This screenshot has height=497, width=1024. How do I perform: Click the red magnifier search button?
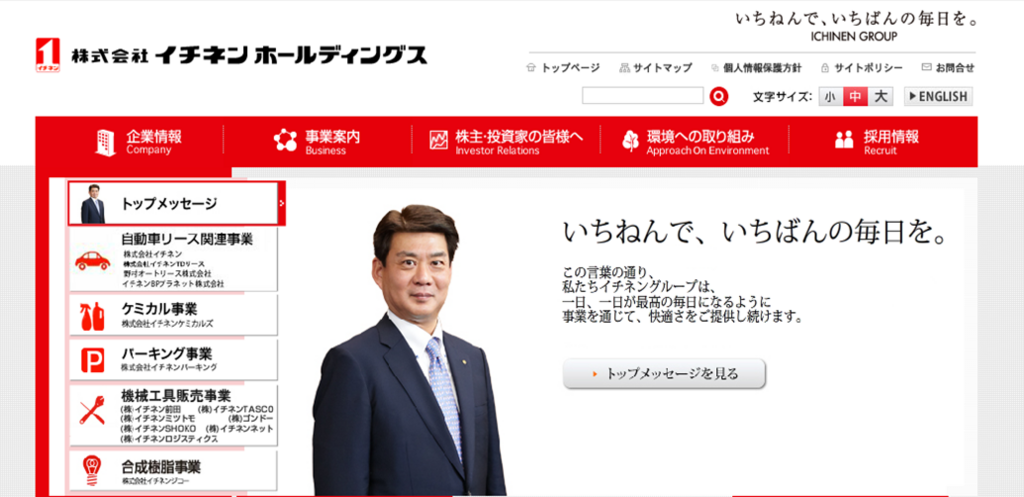point(719,97)
